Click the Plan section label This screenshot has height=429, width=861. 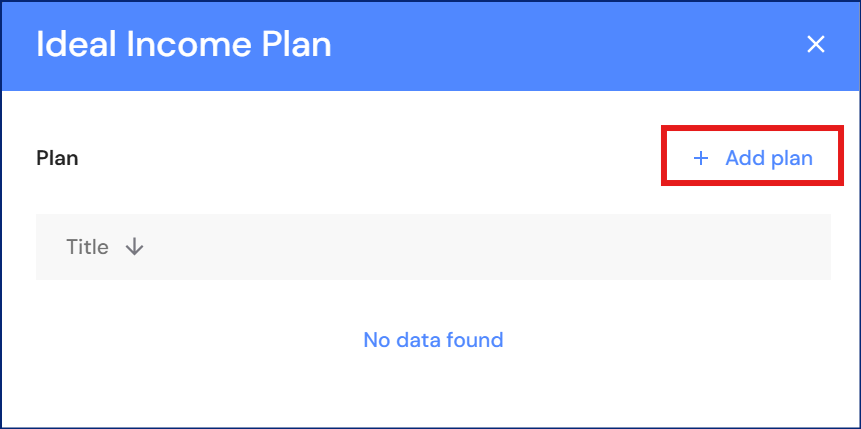click(x=57, y=158)
